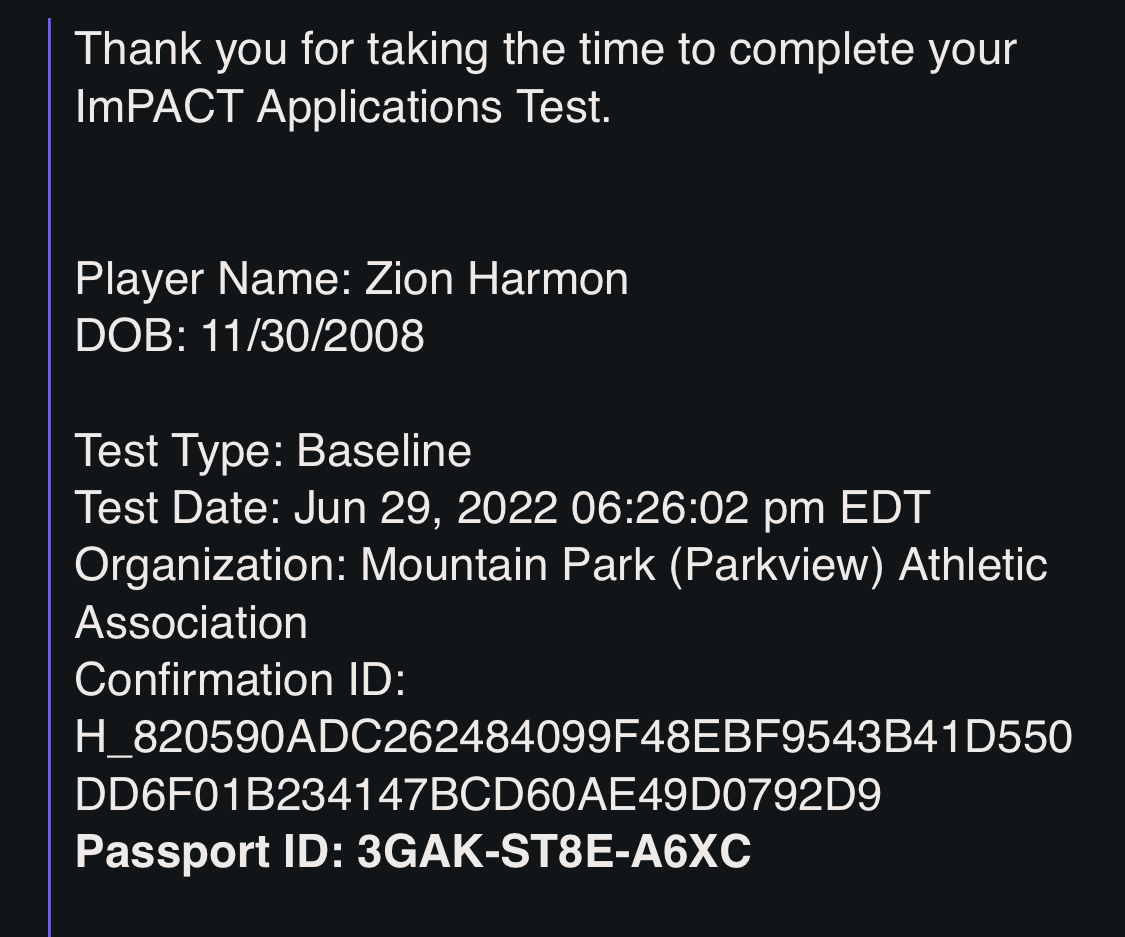Click the time 06:26:02 pm
The width and height of the screenshot is (1125, 937).
pyautogui.click(x=698, y=508)
